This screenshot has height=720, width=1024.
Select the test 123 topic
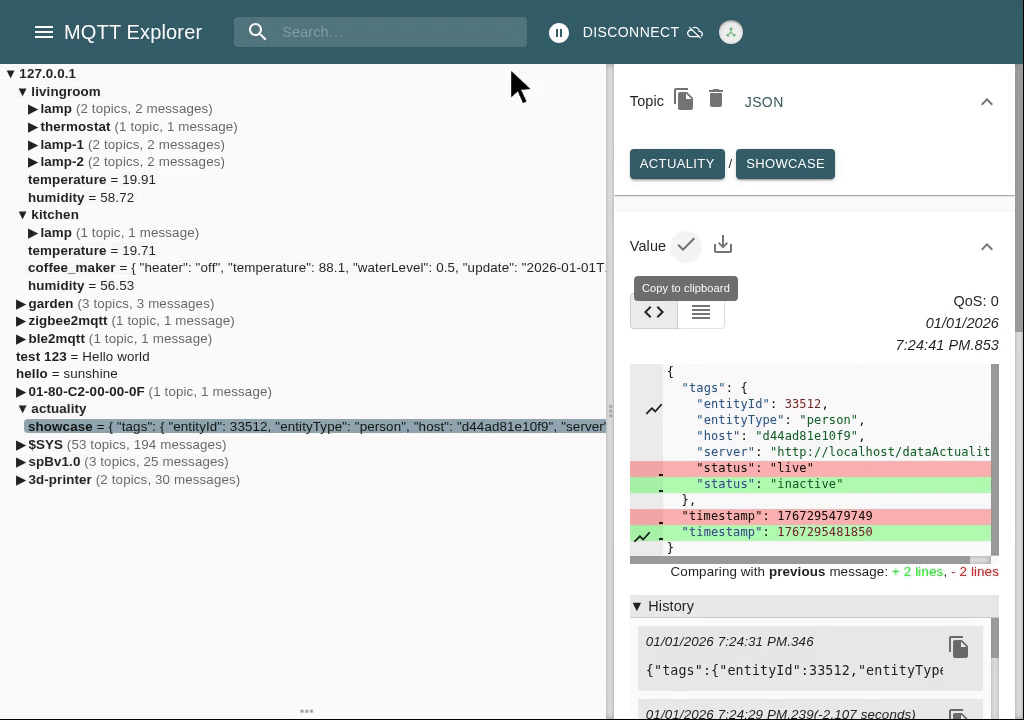coord(40,357)
